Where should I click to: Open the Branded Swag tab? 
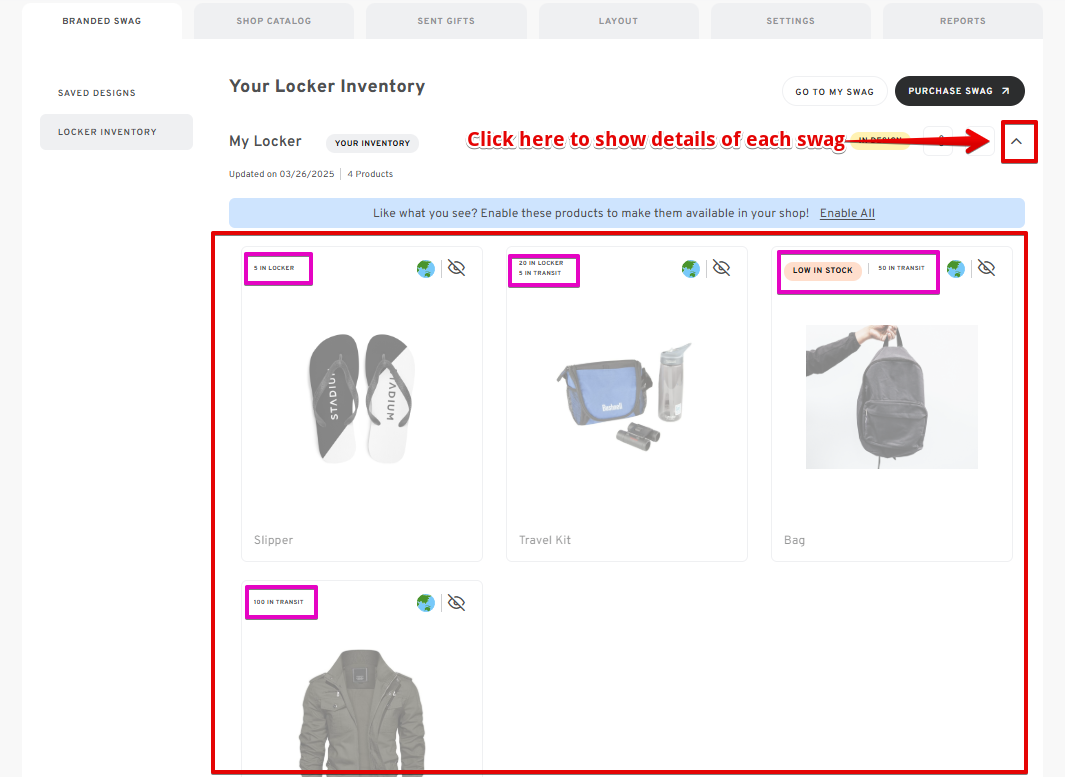(x=102, y=21)
